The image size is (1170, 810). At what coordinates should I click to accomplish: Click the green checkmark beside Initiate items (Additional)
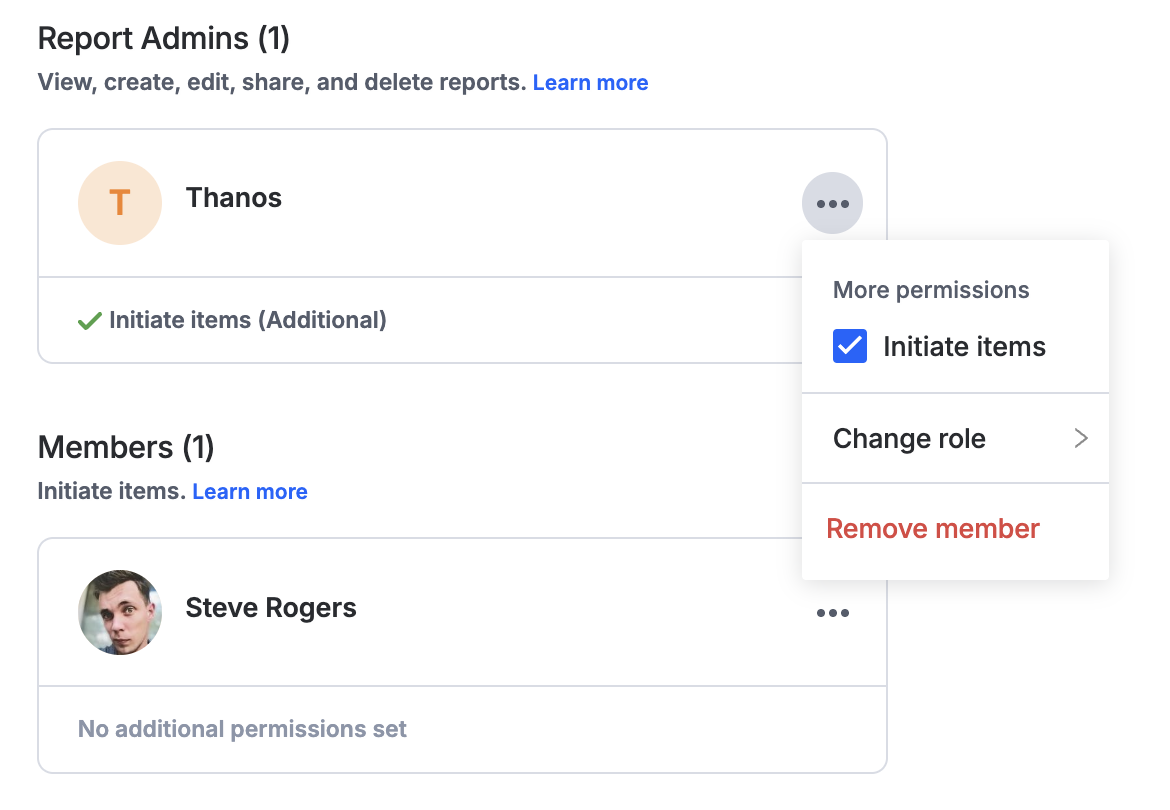[x=90, y=321]
